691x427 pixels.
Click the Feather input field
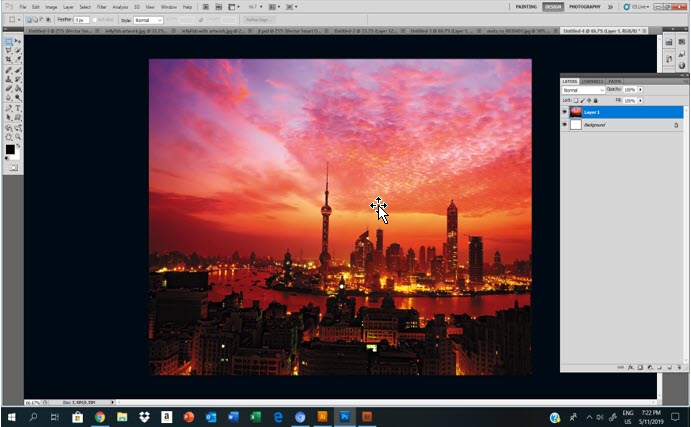[82, 20]
